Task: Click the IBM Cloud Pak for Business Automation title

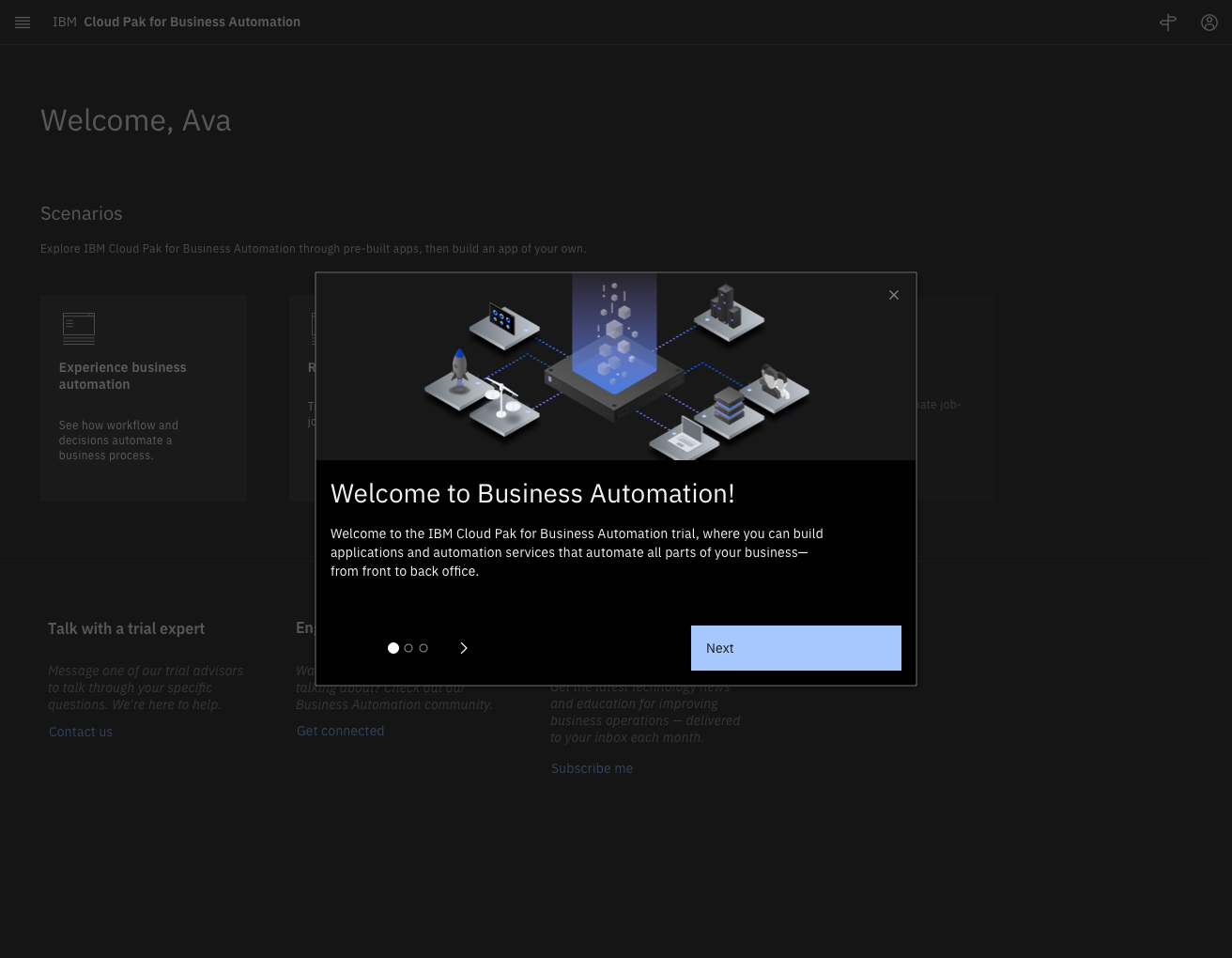Action: 177,22
